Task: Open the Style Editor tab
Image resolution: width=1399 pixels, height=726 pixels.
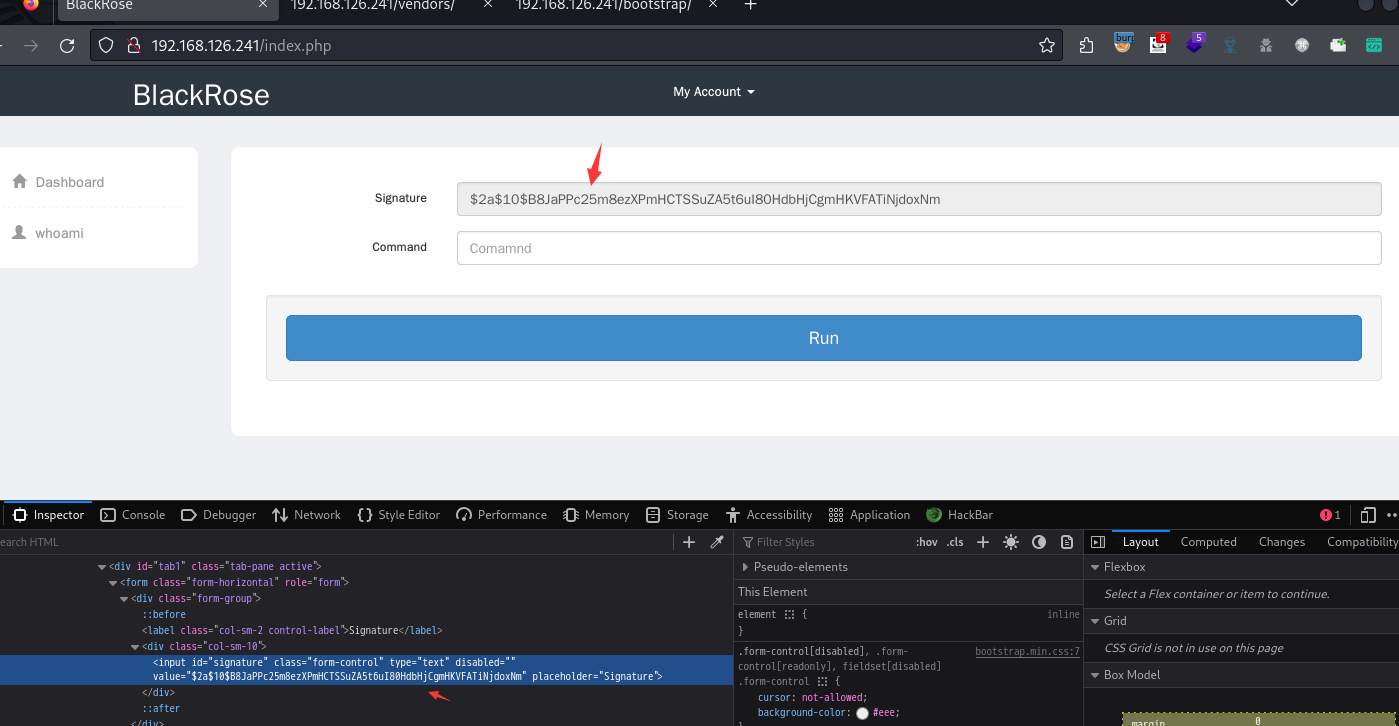Action: coord(398,515)
